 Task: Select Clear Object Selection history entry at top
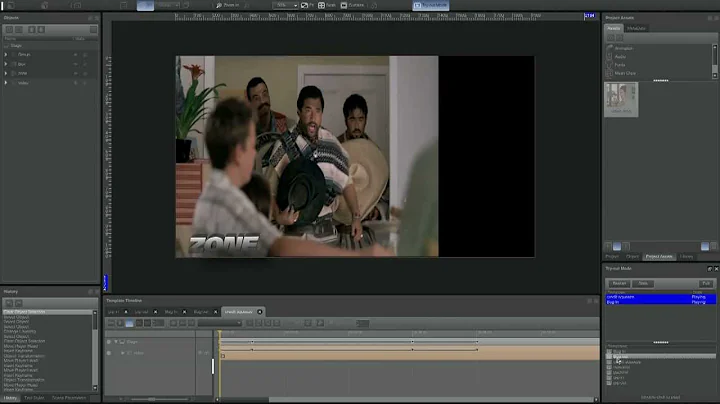coord(48,312)
